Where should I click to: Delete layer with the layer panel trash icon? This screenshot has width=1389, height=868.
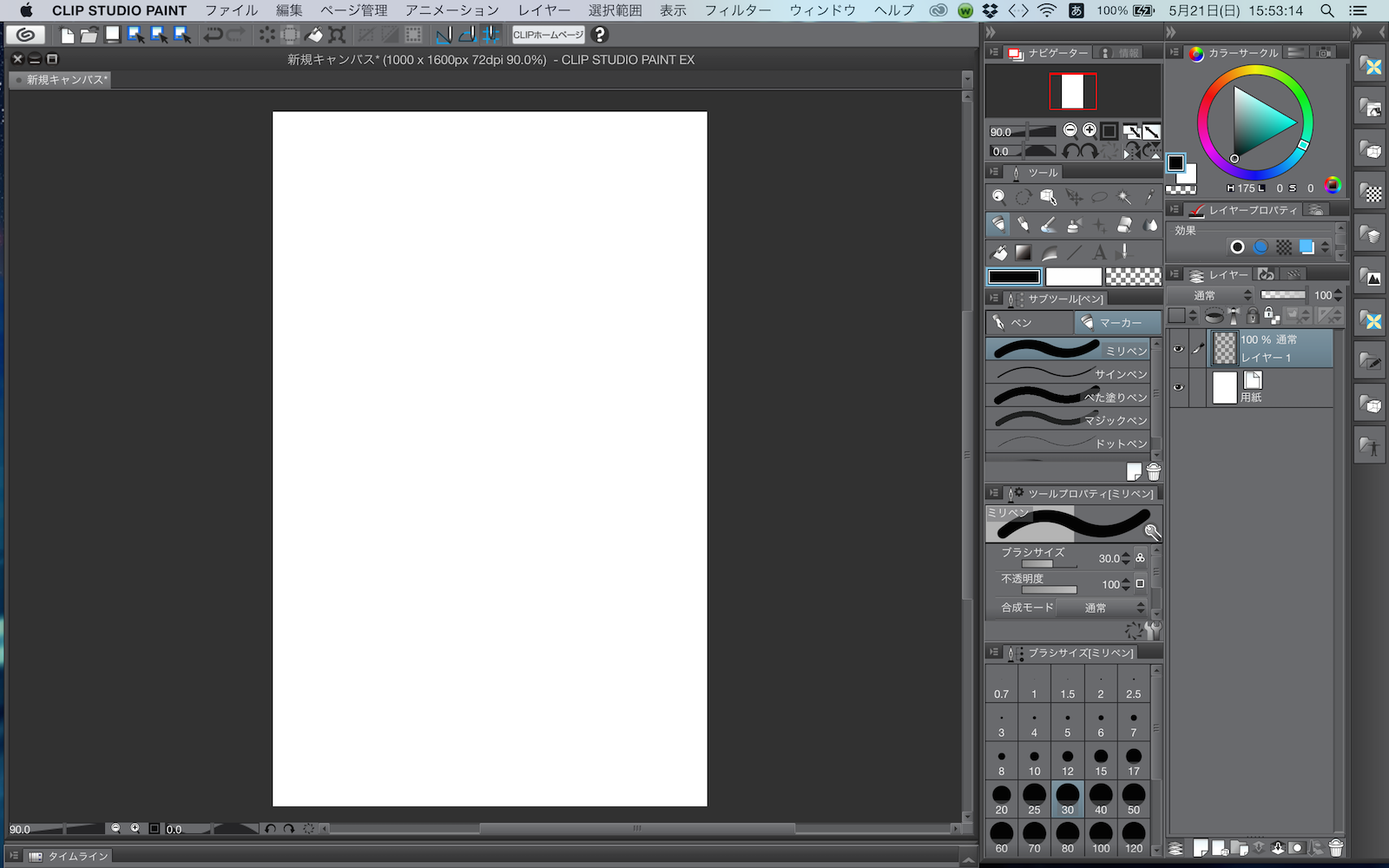(1336, 848)
